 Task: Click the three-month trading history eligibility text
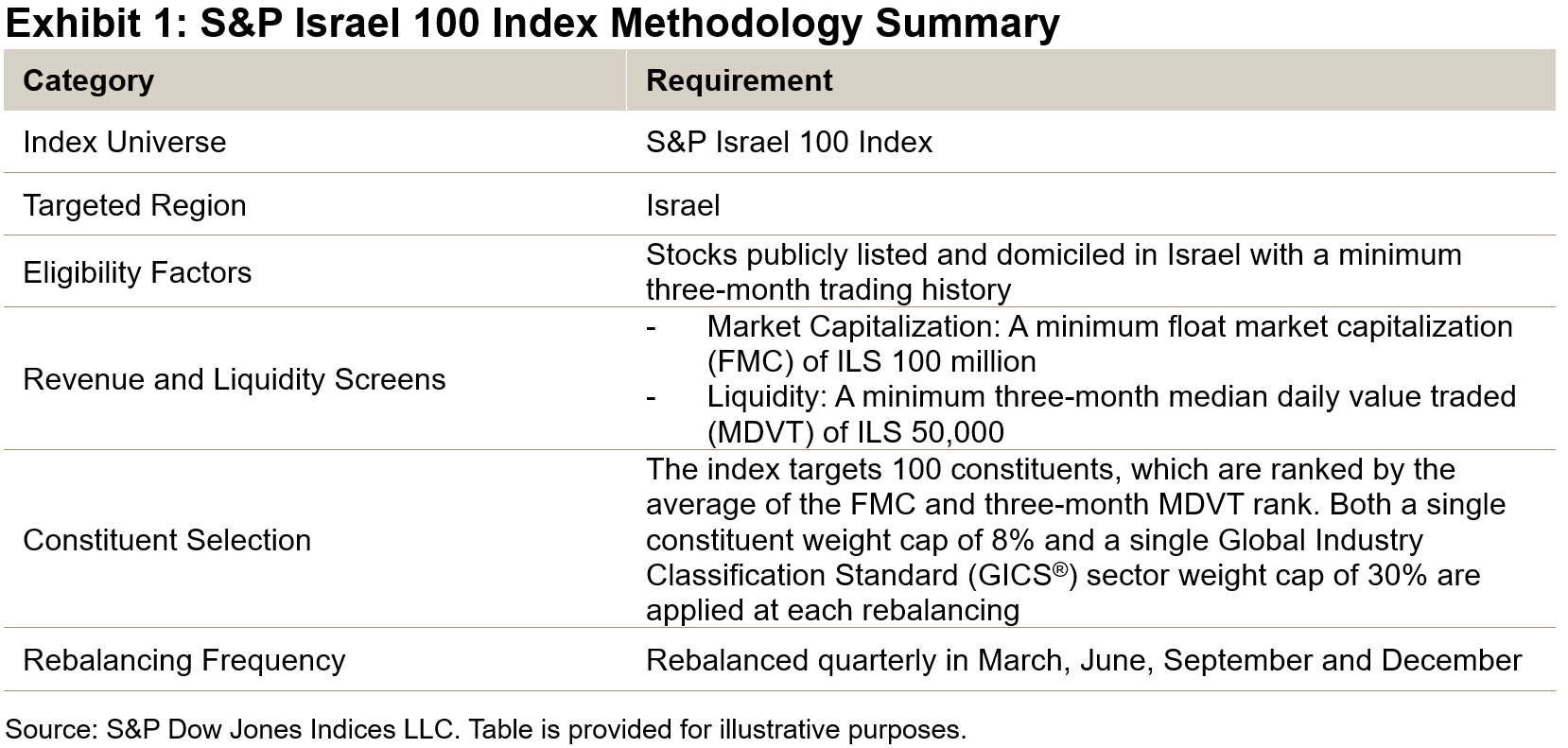click(x=828, y=289)
